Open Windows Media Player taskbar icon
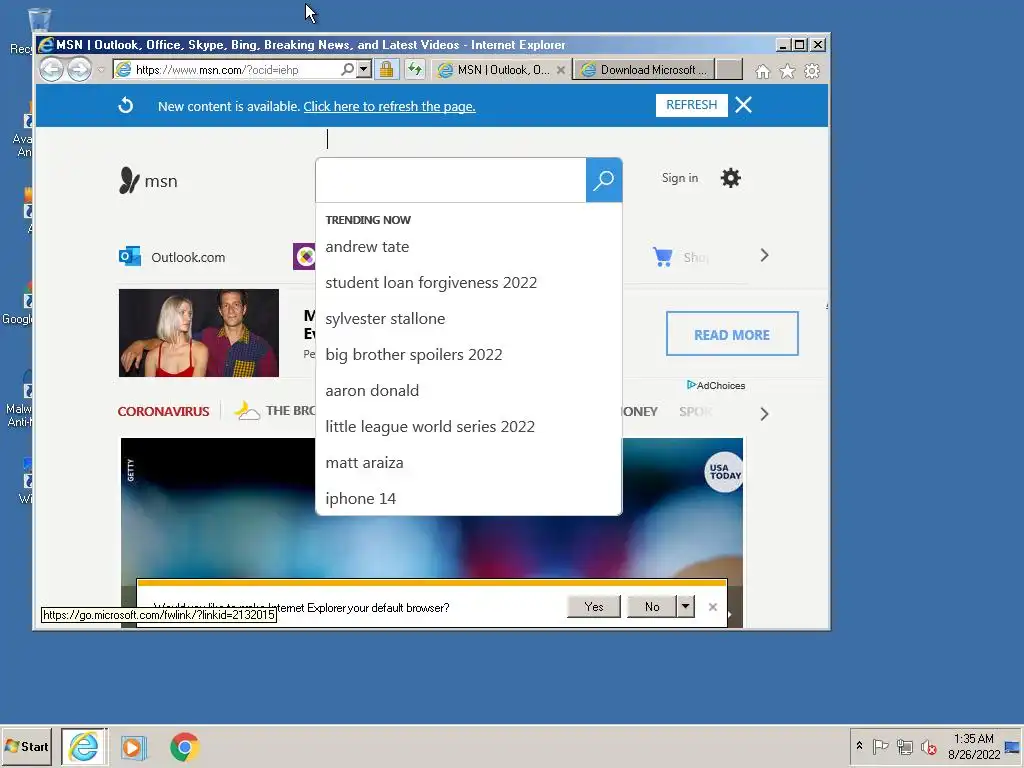The height and width of the screenshot is (768, 1024). [133, 747]
